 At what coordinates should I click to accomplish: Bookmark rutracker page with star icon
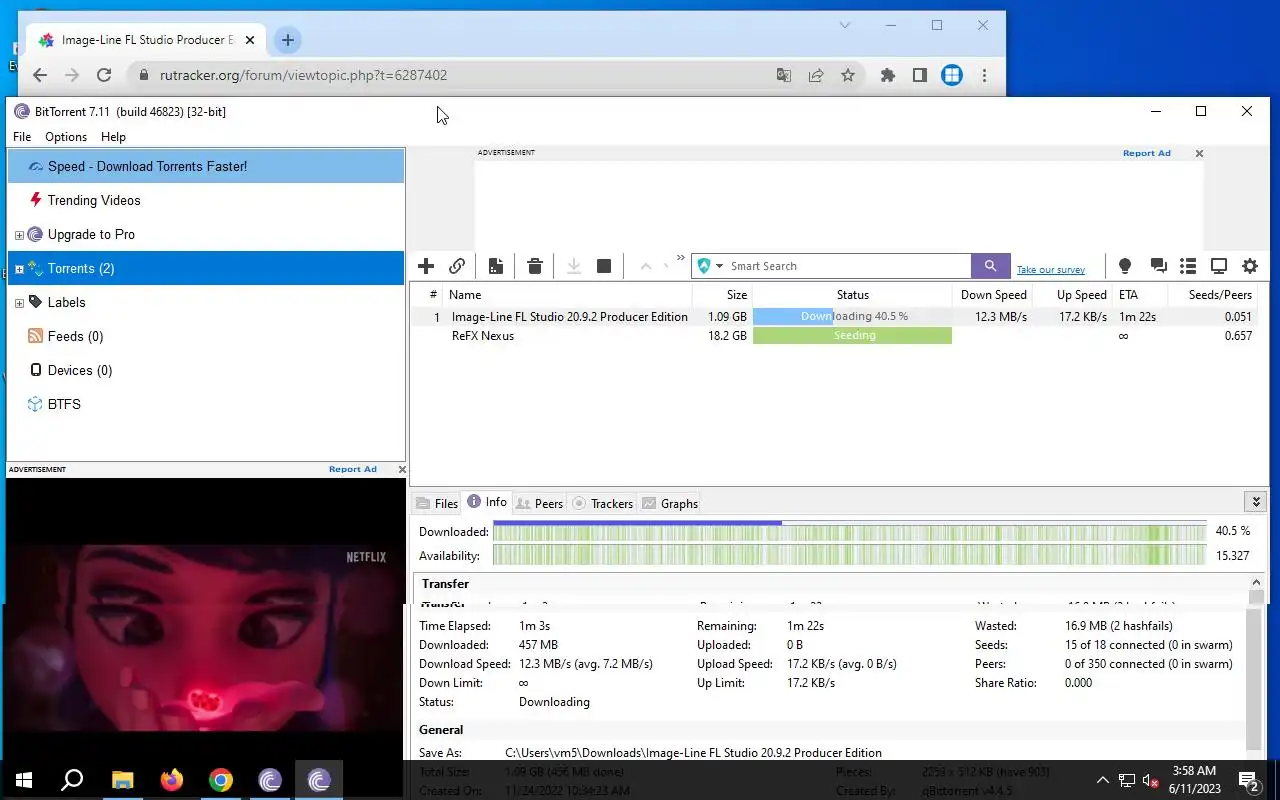(848, 75)
